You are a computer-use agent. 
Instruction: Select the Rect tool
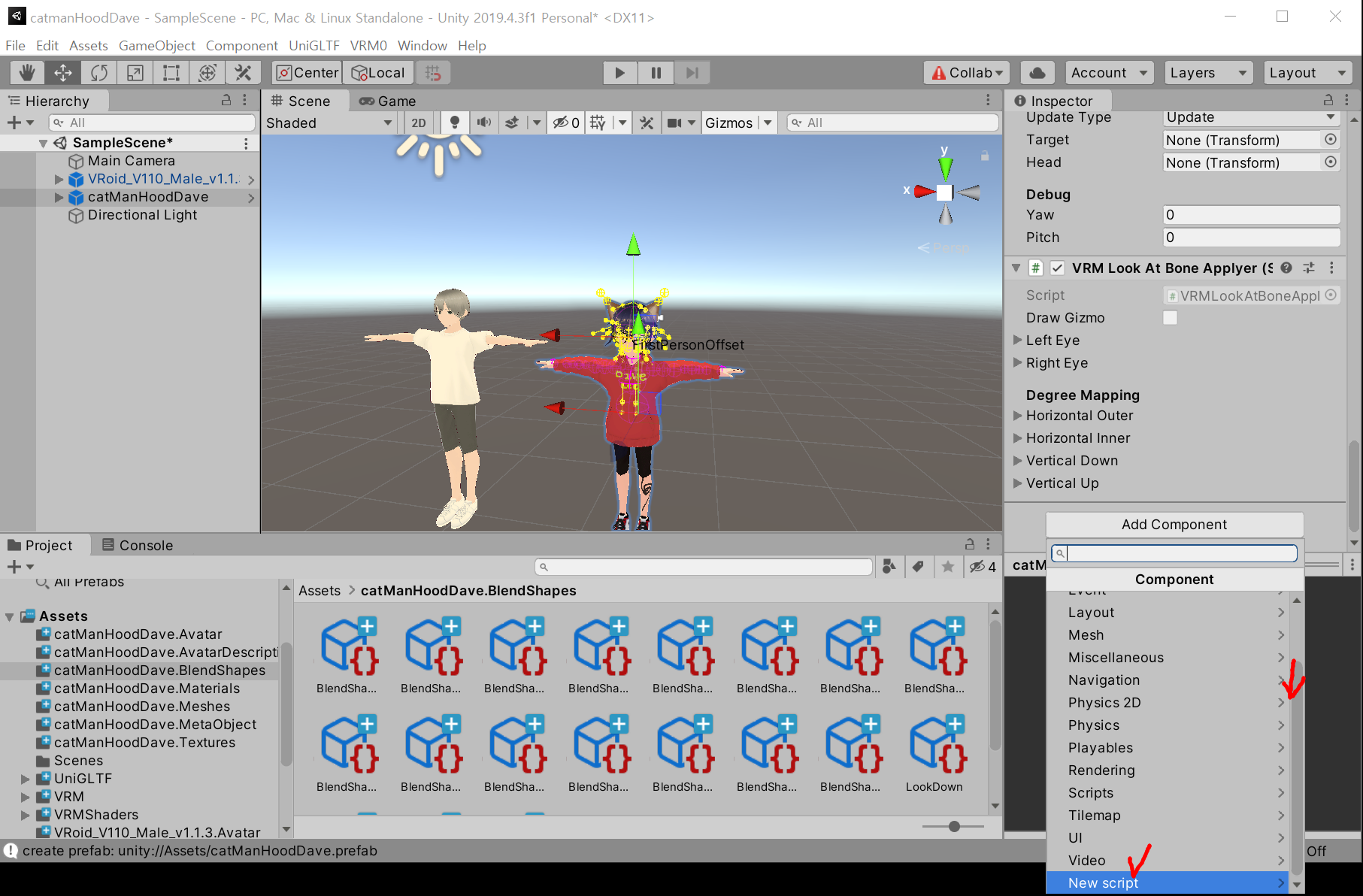pyautogui.click(x=171, y=73)
